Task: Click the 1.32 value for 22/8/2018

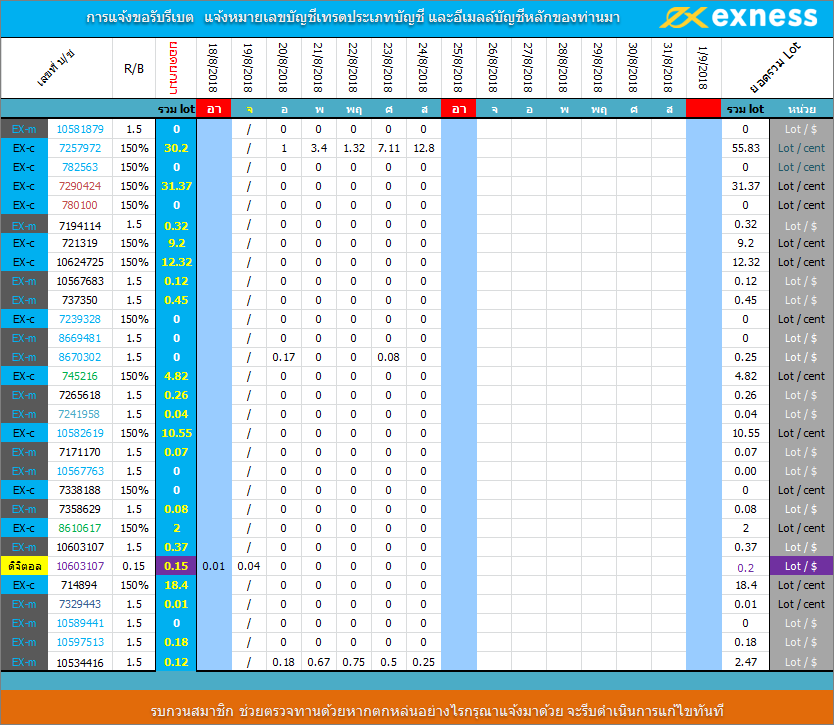Action: click(354, 148)
